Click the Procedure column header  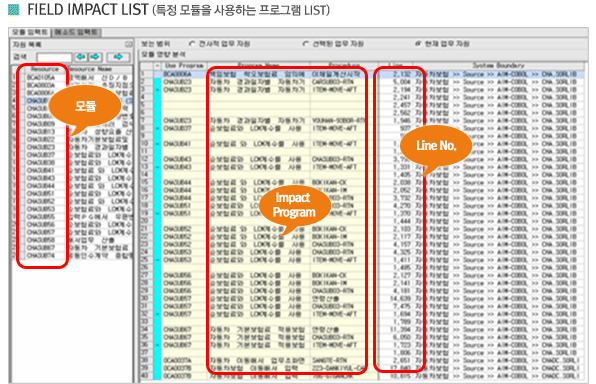344,65
